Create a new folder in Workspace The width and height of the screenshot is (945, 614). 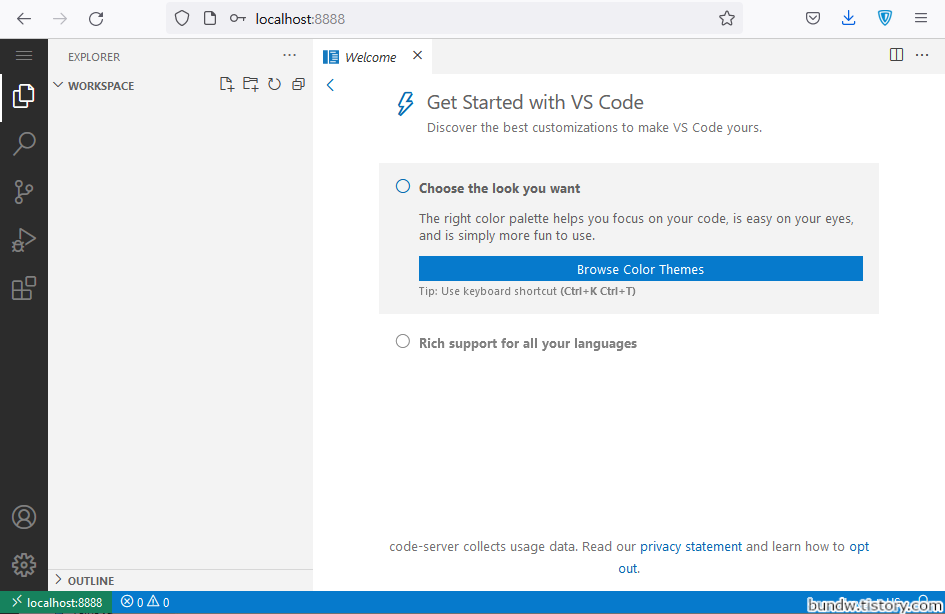pos(251,84)
